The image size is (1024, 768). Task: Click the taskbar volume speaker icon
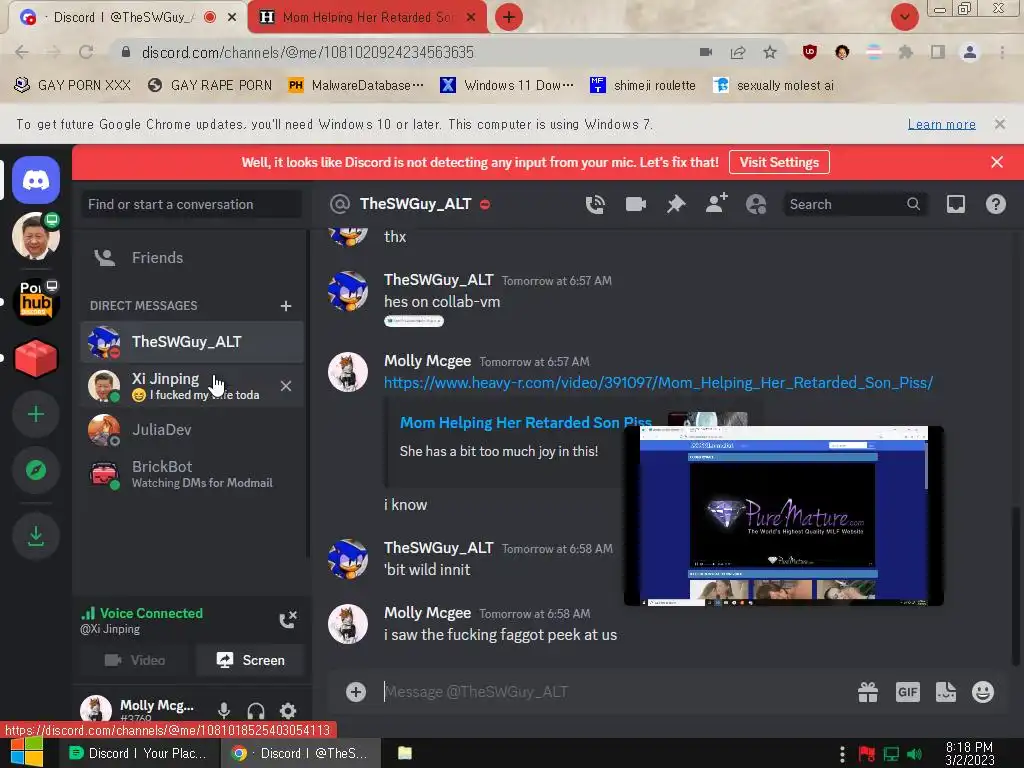pos(915,754)
